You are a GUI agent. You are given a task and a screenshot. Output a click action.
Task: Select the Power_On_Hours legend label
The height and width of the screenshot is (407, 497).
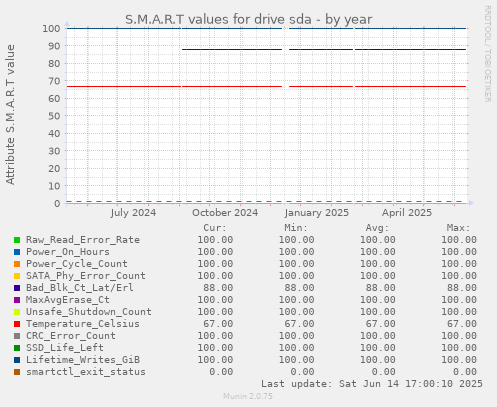click(68, 252)
